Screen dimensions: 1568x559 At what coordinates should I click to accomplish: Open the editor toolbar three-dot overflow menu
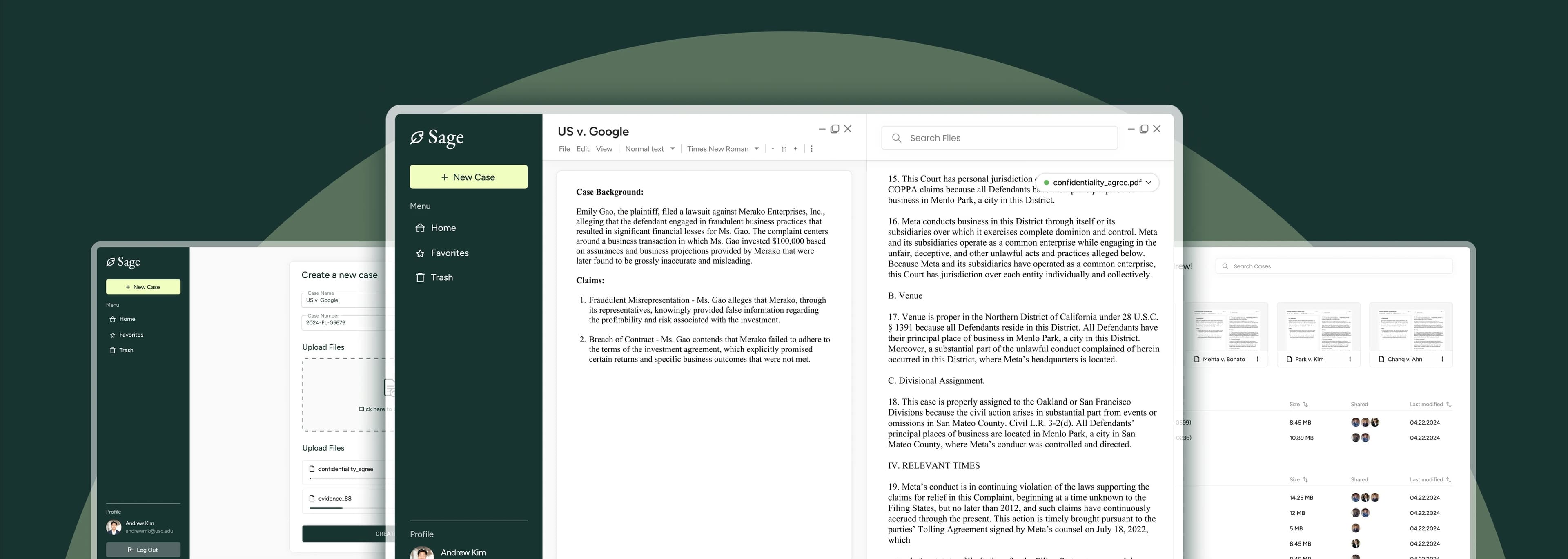pyautogui.click(x=811, y=149)
